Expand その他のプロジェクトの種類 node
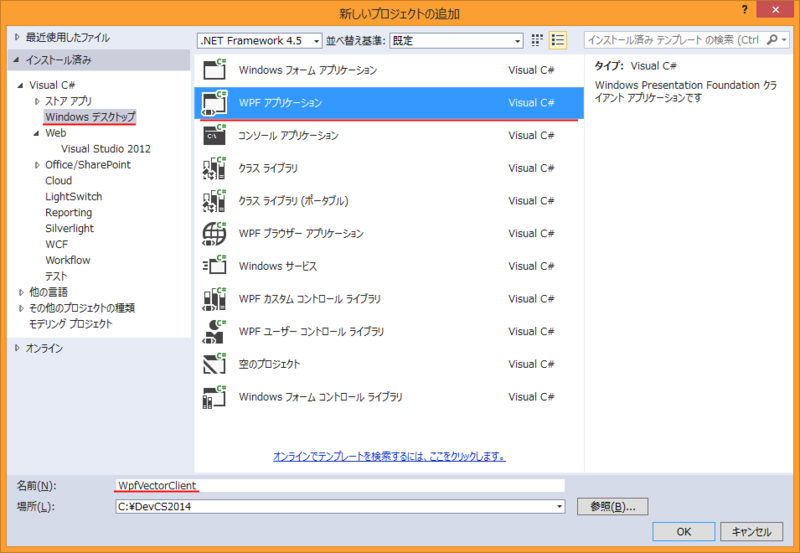800x553 pixels. (x=21, y=308)
